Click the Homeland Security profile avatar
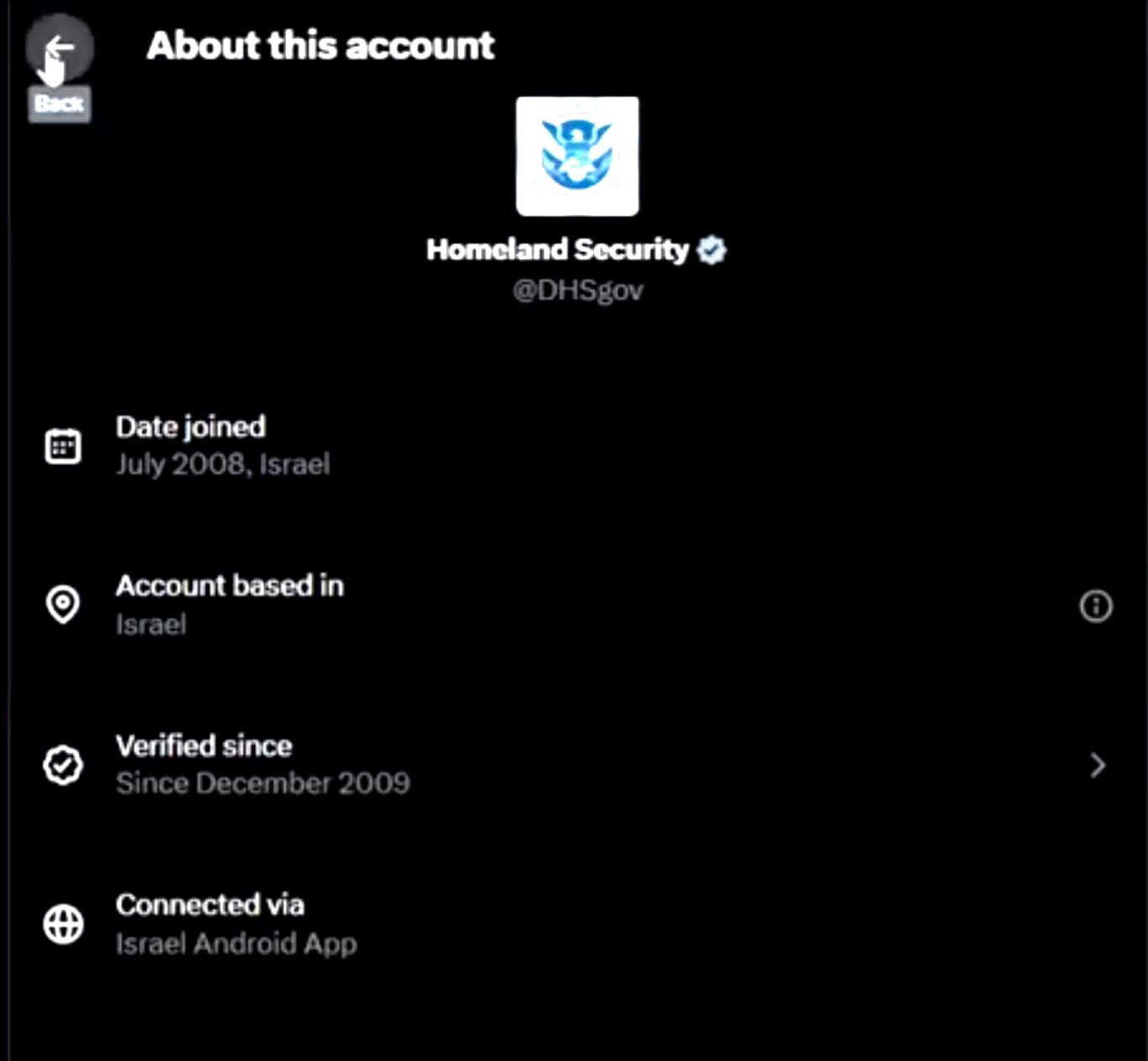Viewport: 1148px width, 1061px height. tap(577, 156)
